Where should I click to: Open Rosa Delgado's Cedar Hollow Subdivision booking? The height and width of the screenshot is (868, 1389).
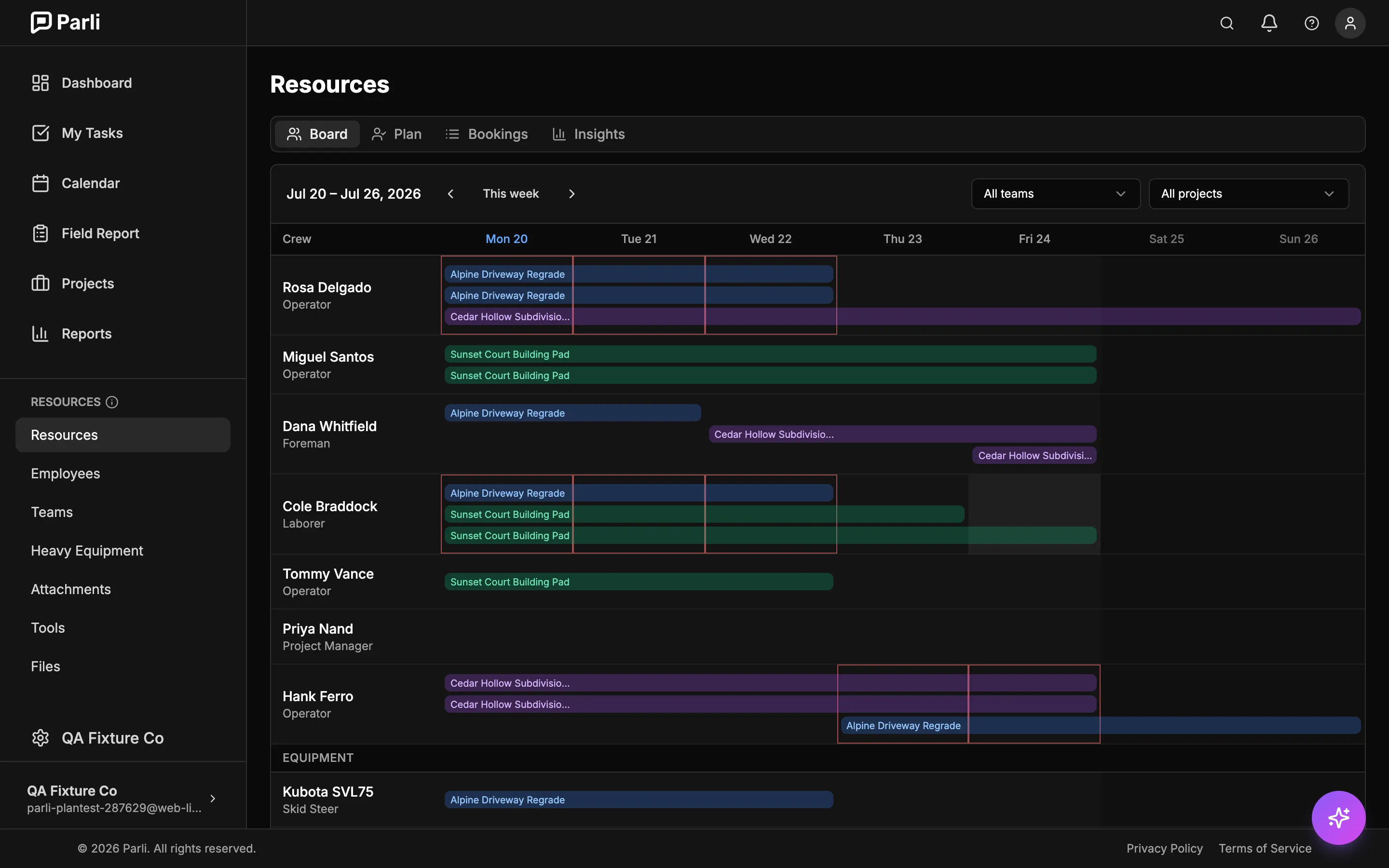[x=903, y=316]
